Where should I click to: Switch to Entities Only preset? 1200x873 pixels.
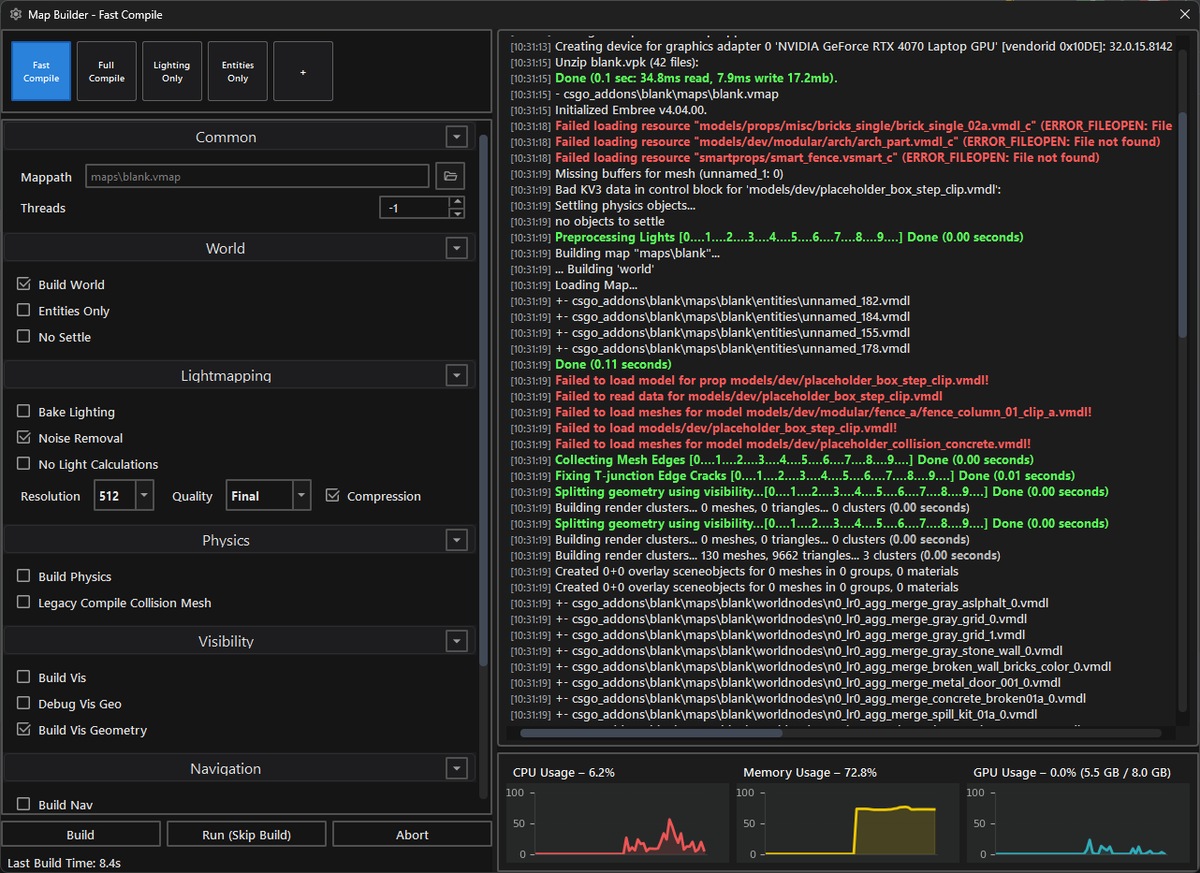(x=238, y=71)
